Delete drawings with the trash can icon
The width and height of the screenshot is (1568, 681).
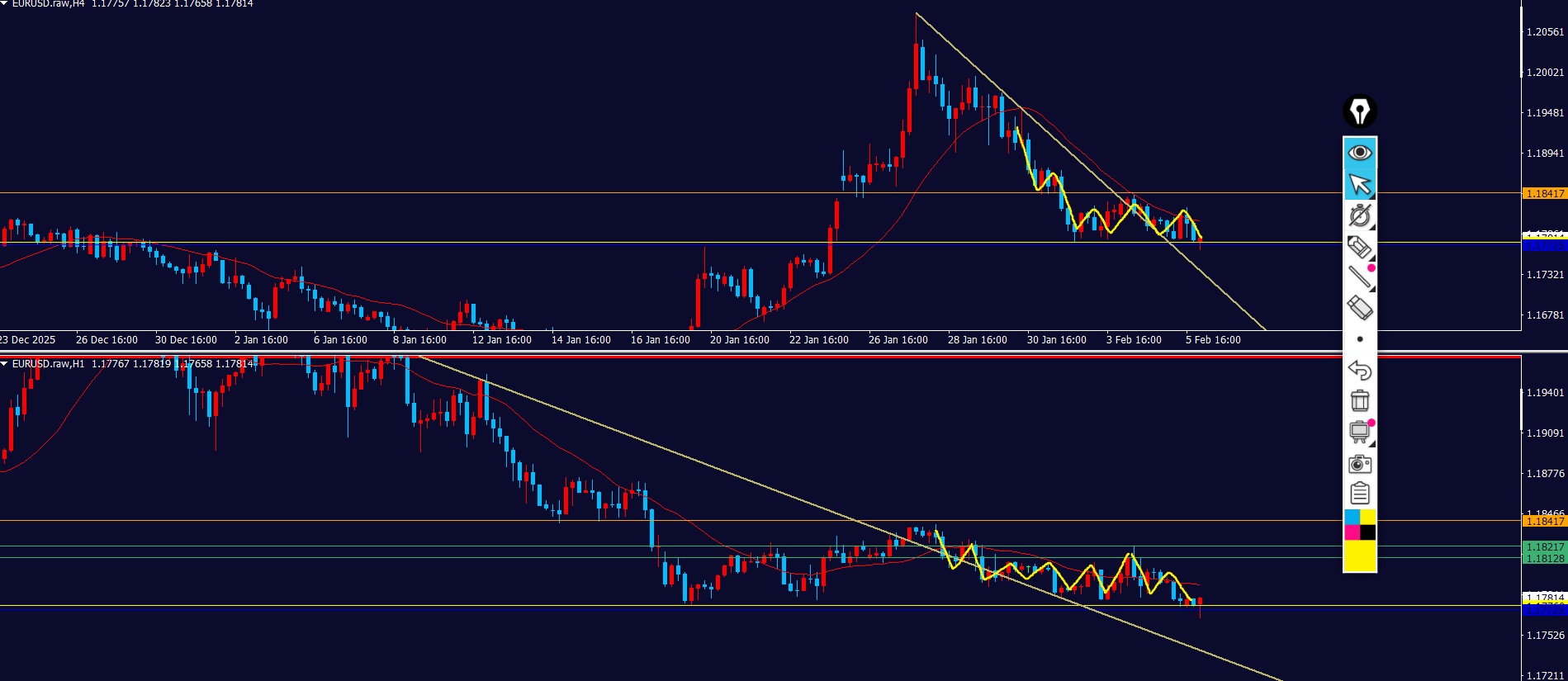[1359, 401]
